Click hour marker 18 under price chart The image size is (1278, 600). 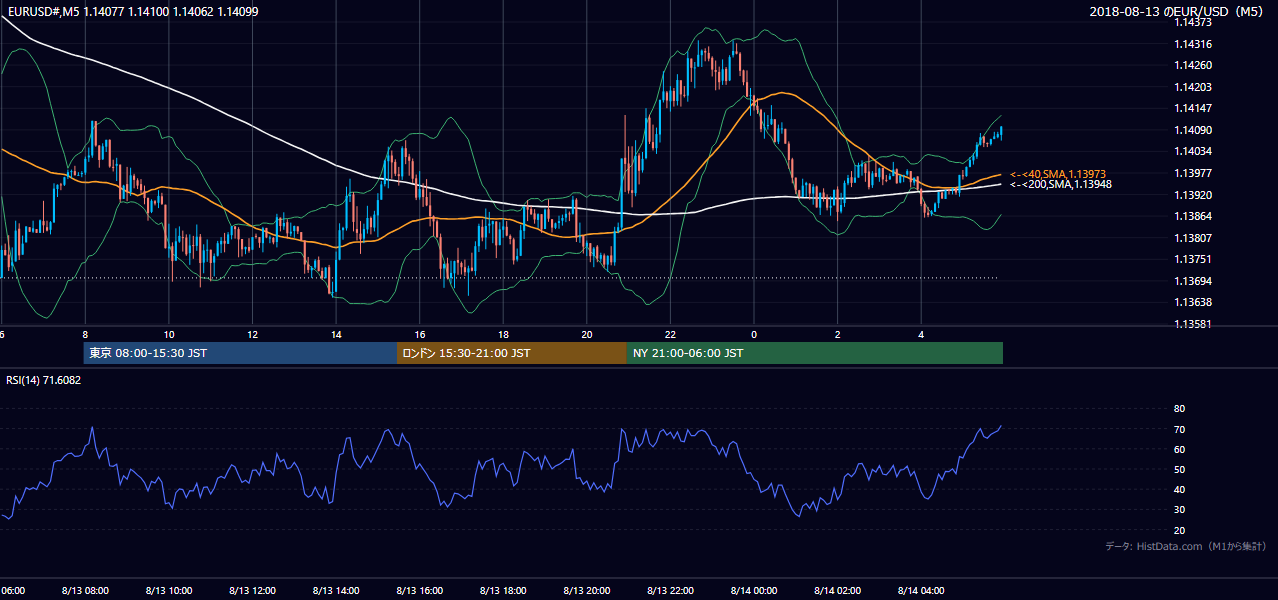click(503, 335)
